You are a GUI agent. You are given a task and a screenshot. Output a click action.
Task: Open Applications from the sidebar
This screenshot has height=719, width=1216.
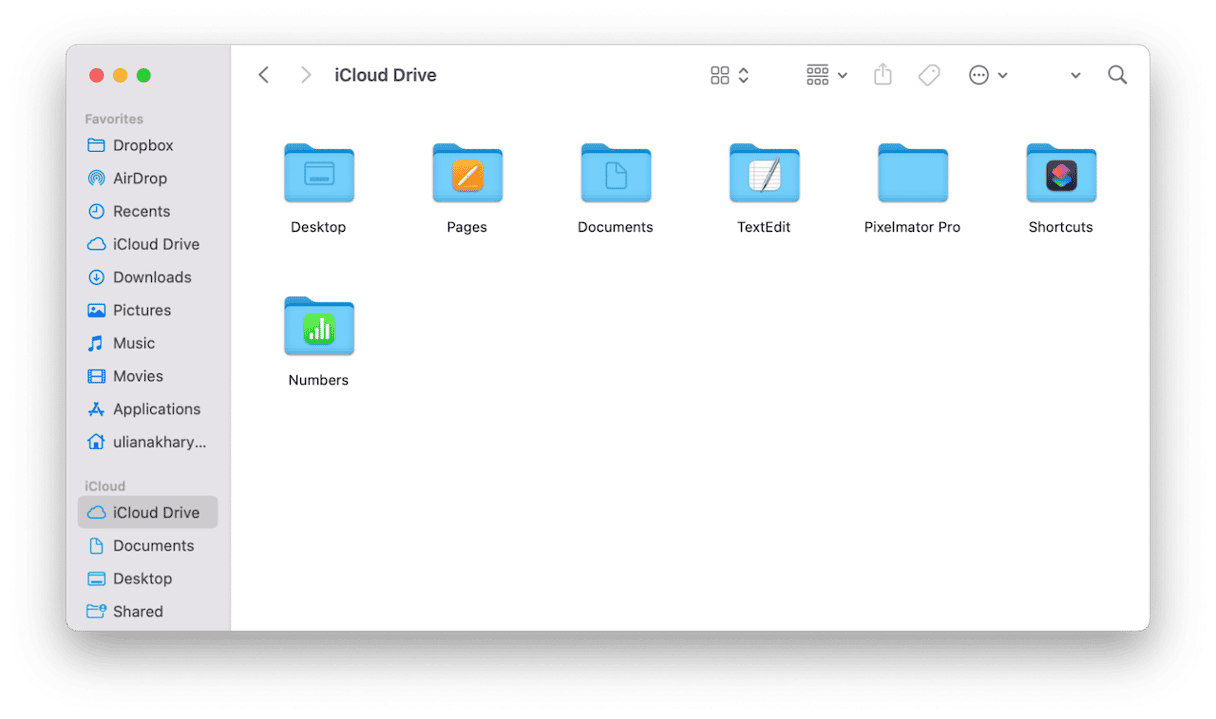[x=152, y=409]
